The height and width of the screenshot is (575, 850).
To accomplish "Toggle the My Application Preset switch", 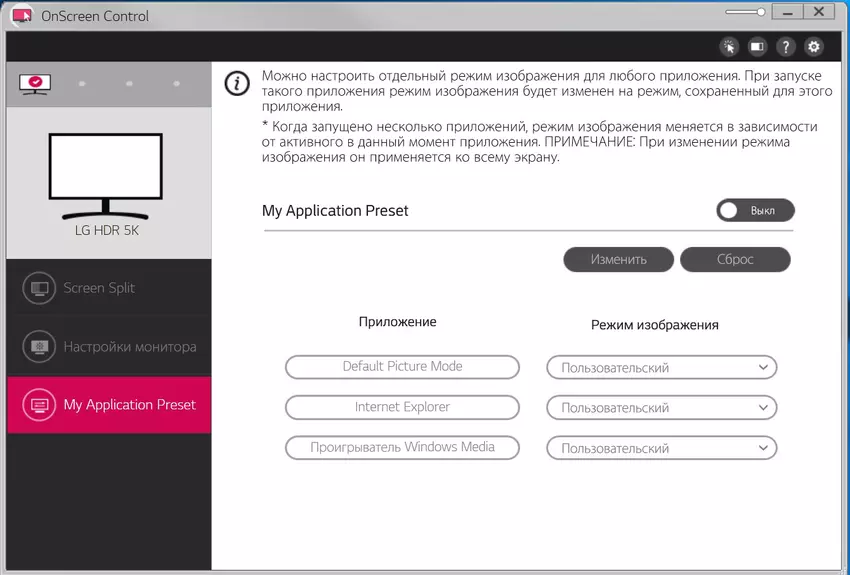I will (755, 211).
